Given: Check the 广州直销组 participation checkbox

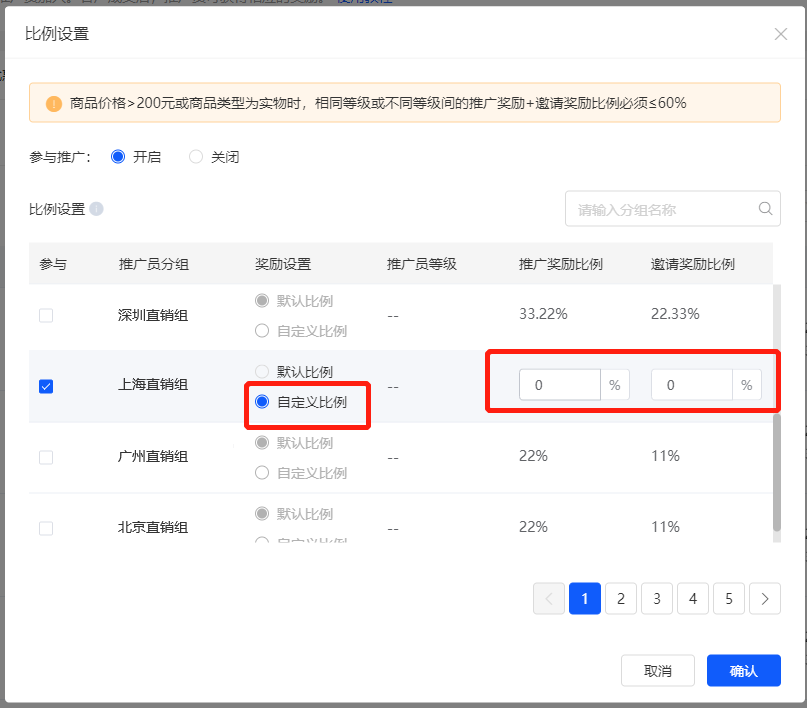Looking at the screenshot, I should (x=46, y=457).
